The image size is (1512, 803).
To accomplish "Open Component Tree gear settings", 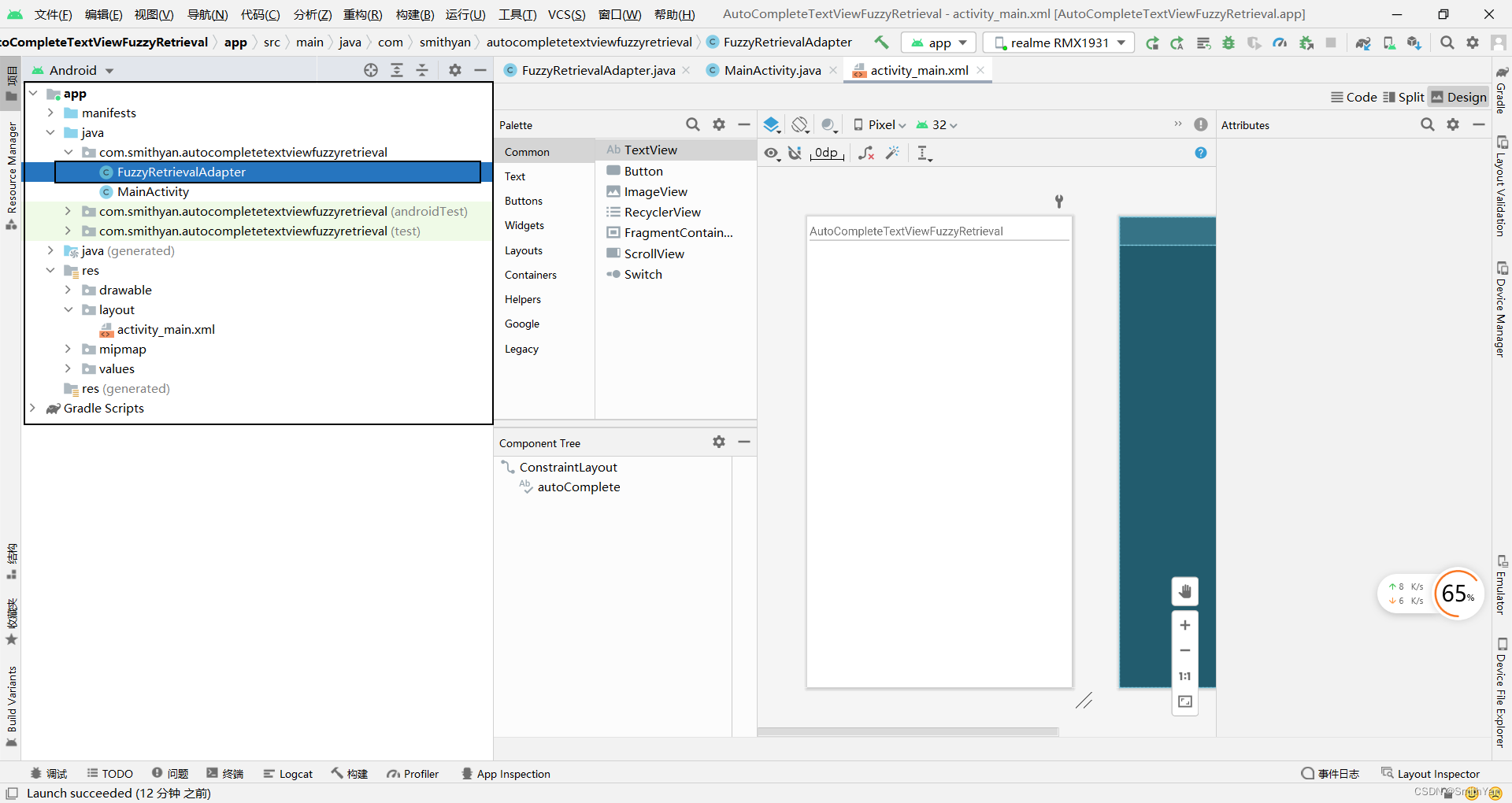I will pyautogui.click(x=719, y=442).
